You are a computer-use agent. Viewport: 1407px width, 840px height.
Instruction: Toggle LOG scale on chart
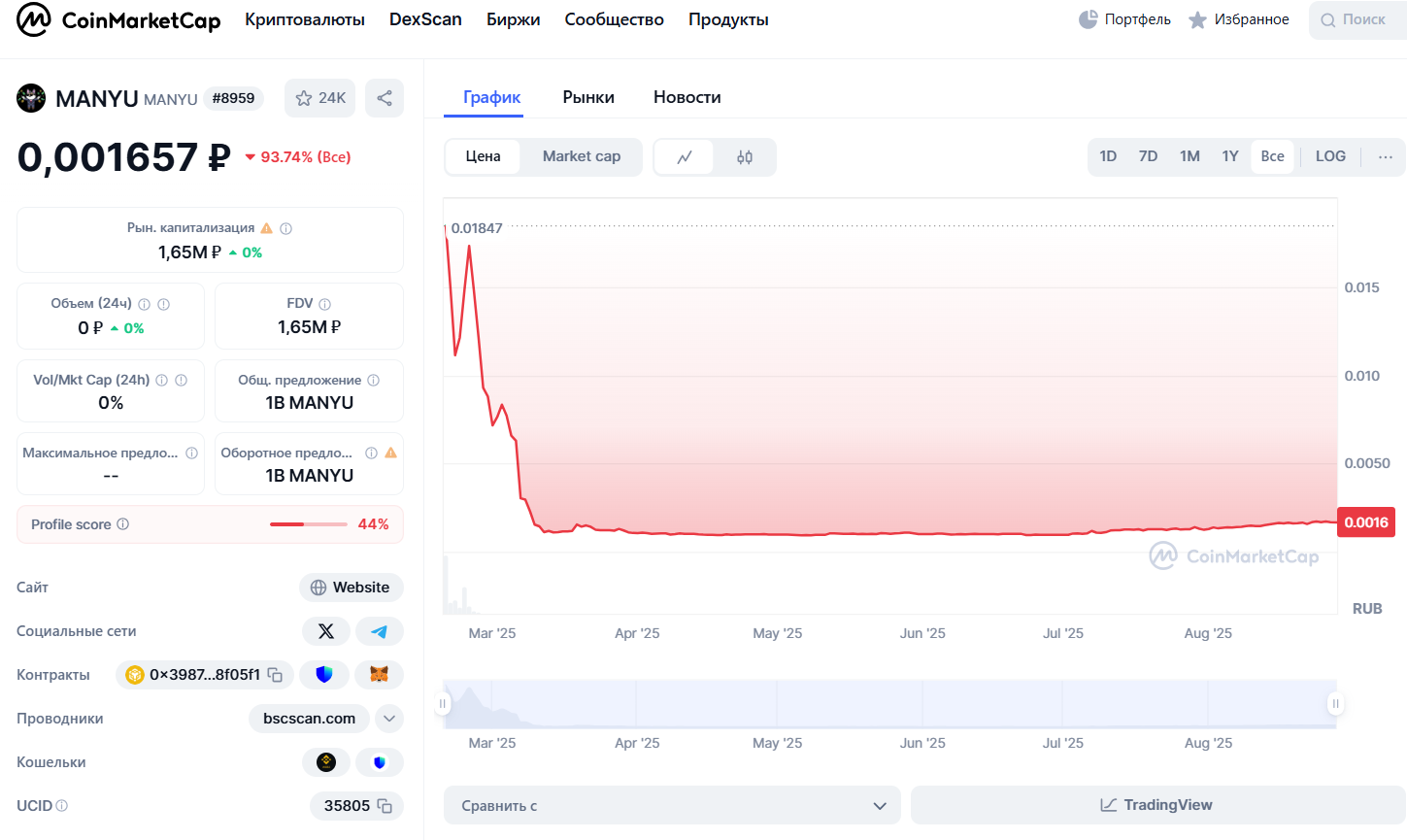pyautogui.click(x=1330, y=156)
